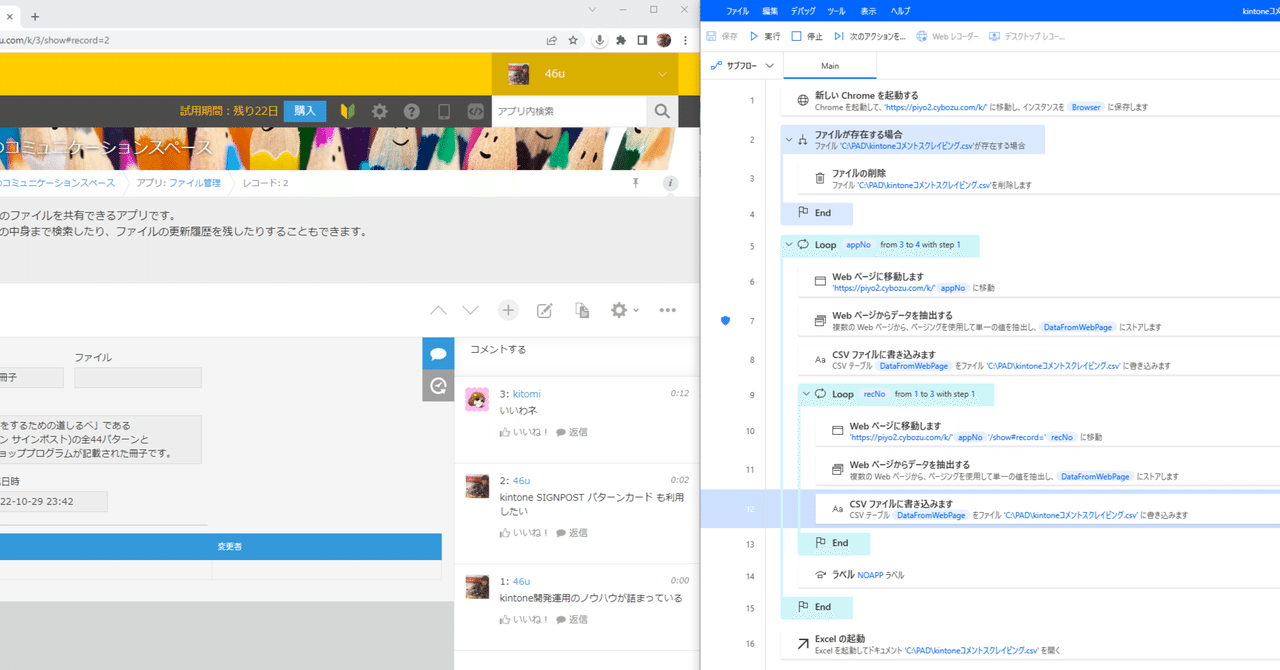
Task: Click the 停止 (Stop) icon in the flow toolbar
Action: click(795, 34)
